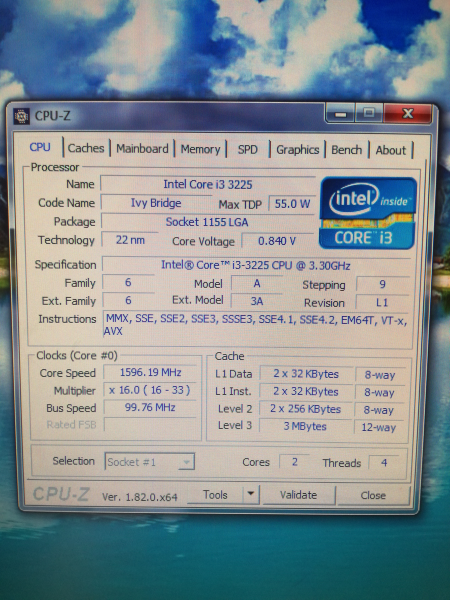Click the Family value 6
Screen dimensions: 450x600
[128, 282]
